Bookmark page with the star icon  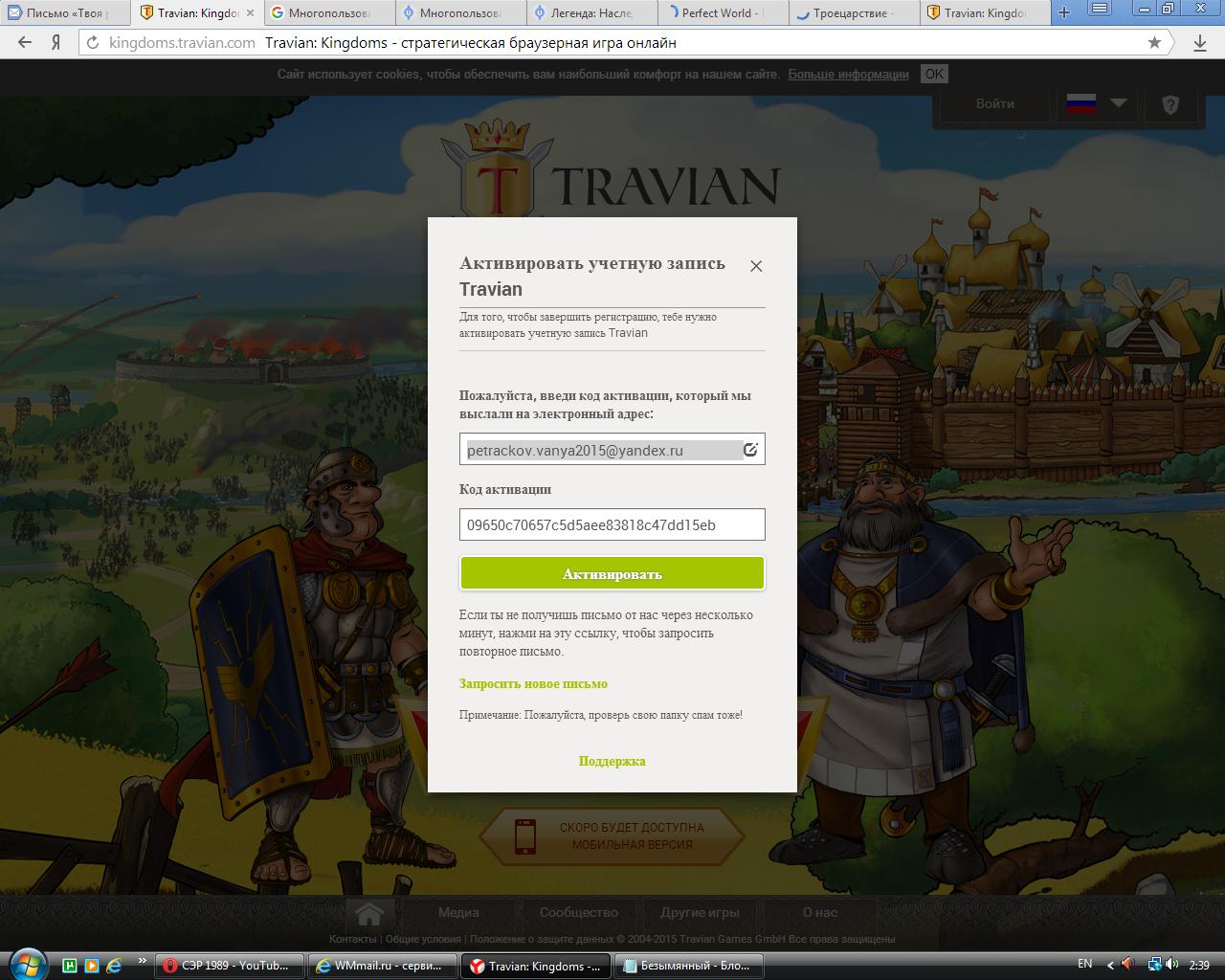pyautogui.click(x=1154, y=42)
